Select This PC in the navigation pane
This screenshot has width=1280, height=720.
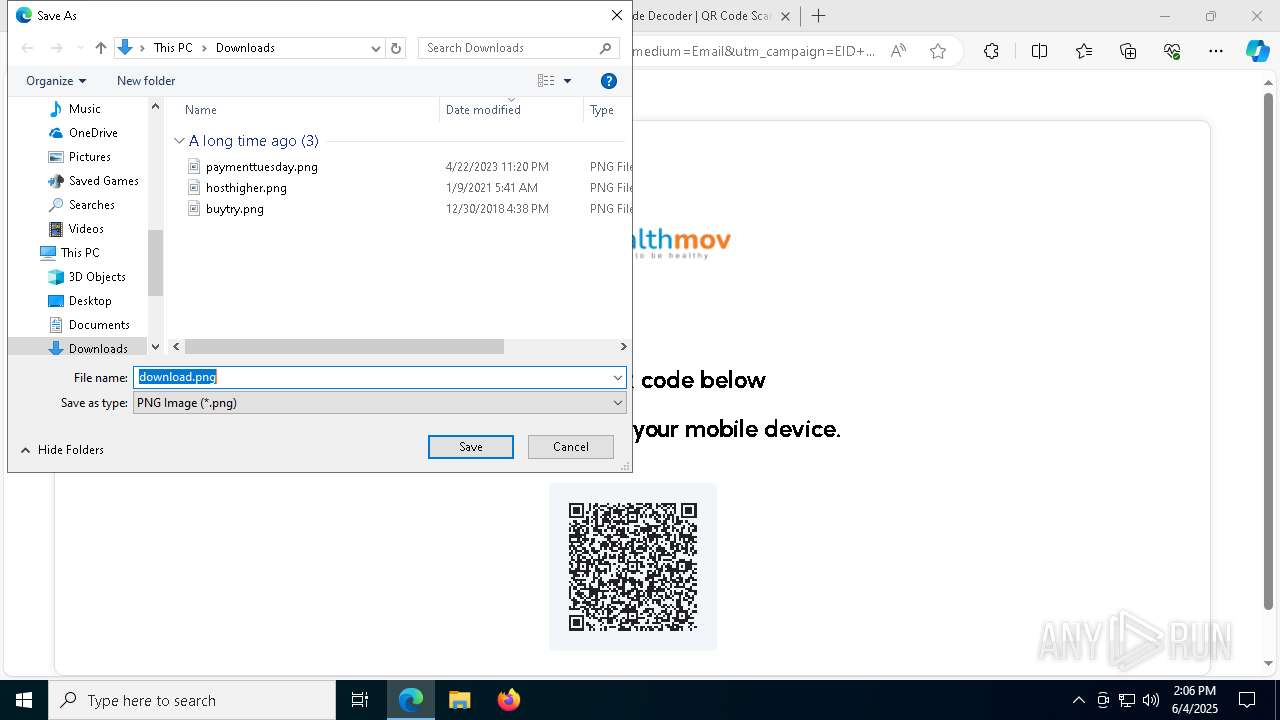click(79, 253)
